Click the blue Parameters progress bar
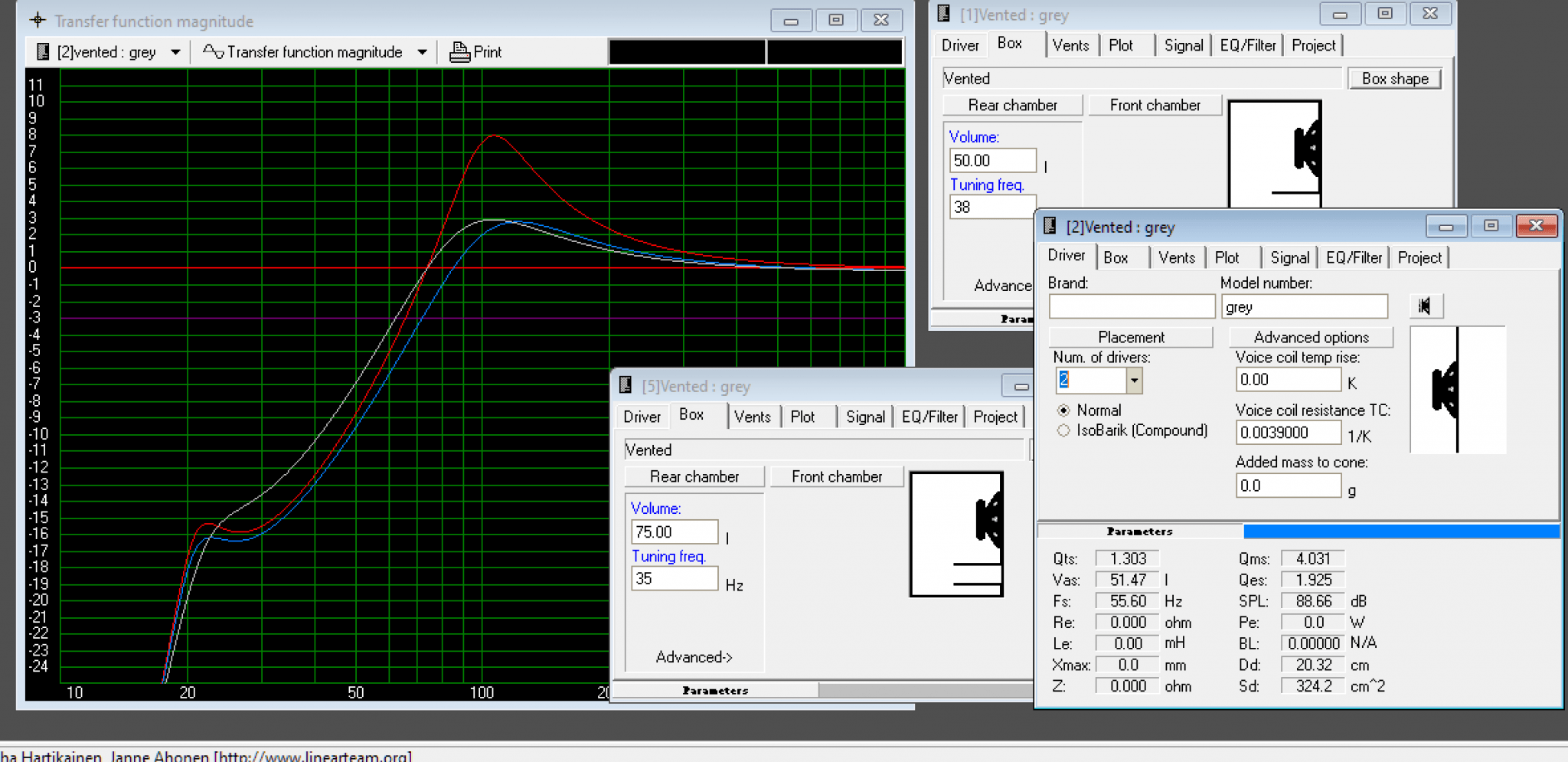 point(1401,531)
